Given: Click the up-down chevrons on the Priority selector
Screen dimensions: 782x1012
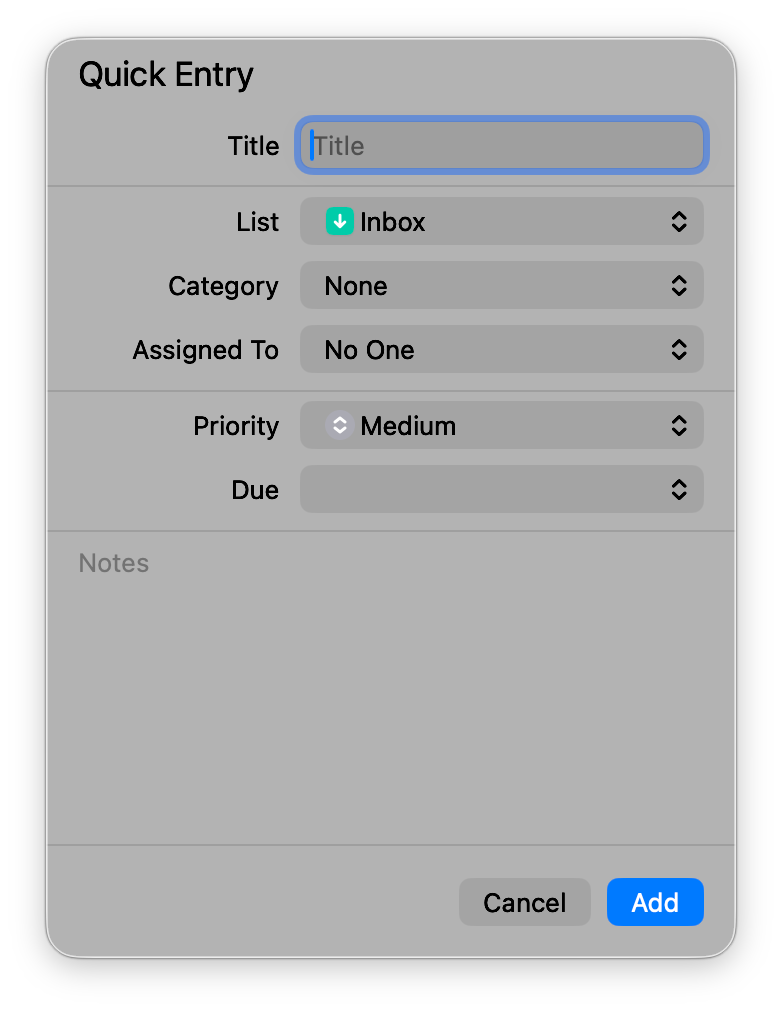Looking at the screenshot, I should (x=679, y=426).
